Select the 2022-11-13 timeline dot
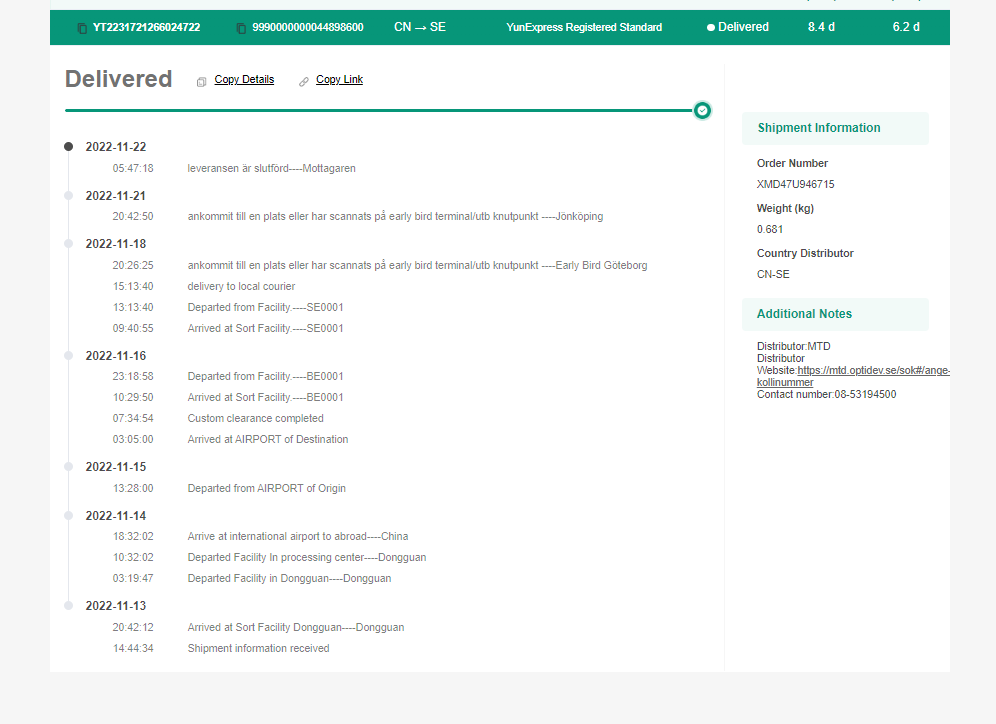 [68, 605]
